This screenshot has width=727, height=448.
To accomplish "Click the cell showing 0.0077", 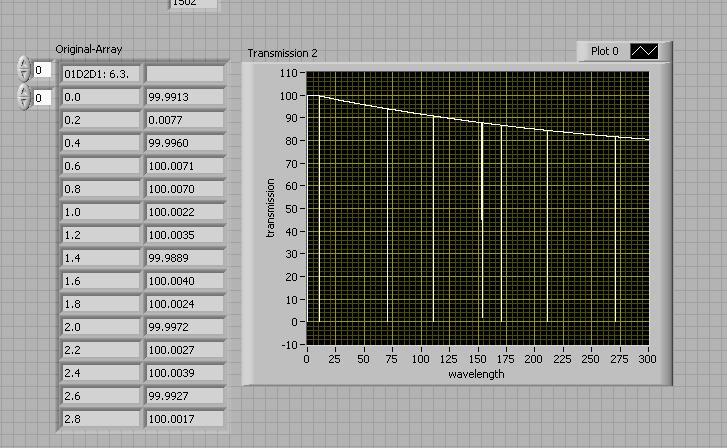I will (x=185, y=120).
